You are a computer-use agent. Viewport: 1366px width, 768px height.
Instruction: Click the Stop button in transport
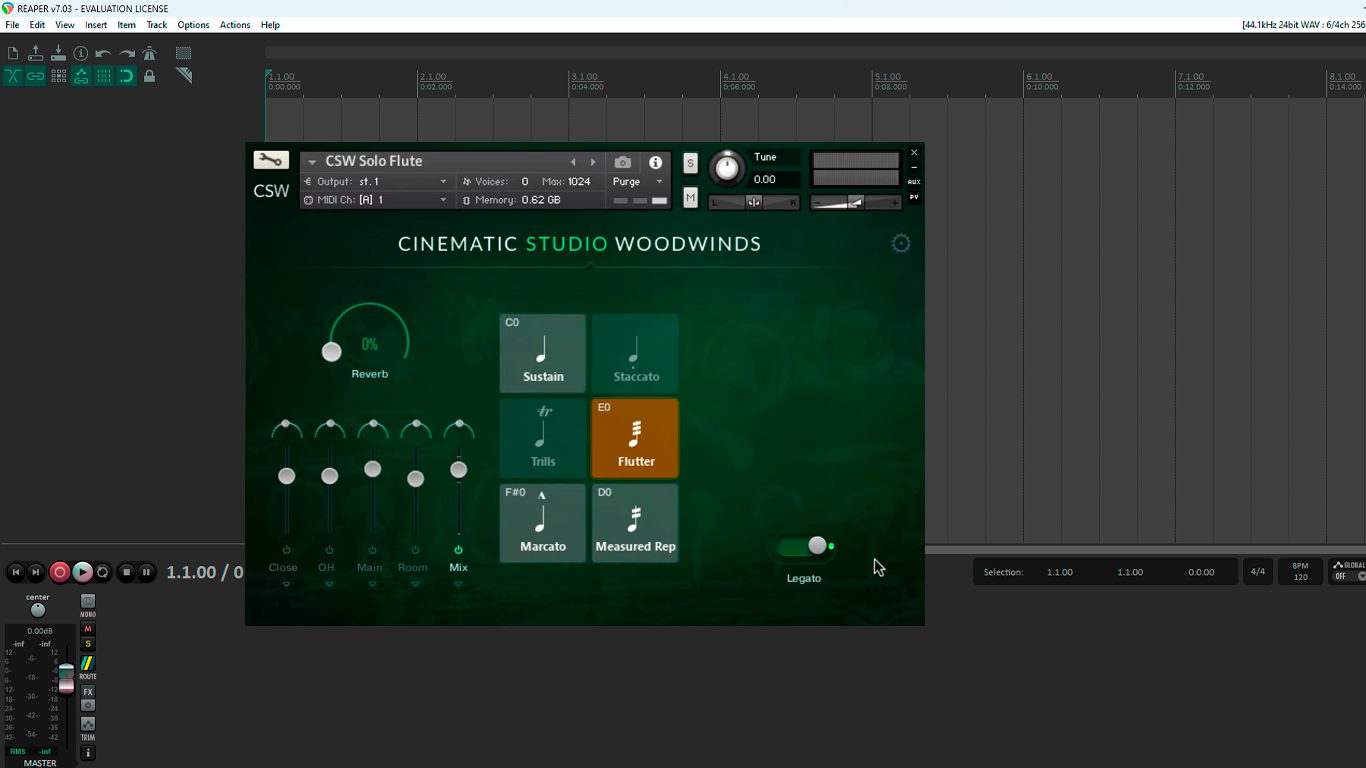coord(126,572)
